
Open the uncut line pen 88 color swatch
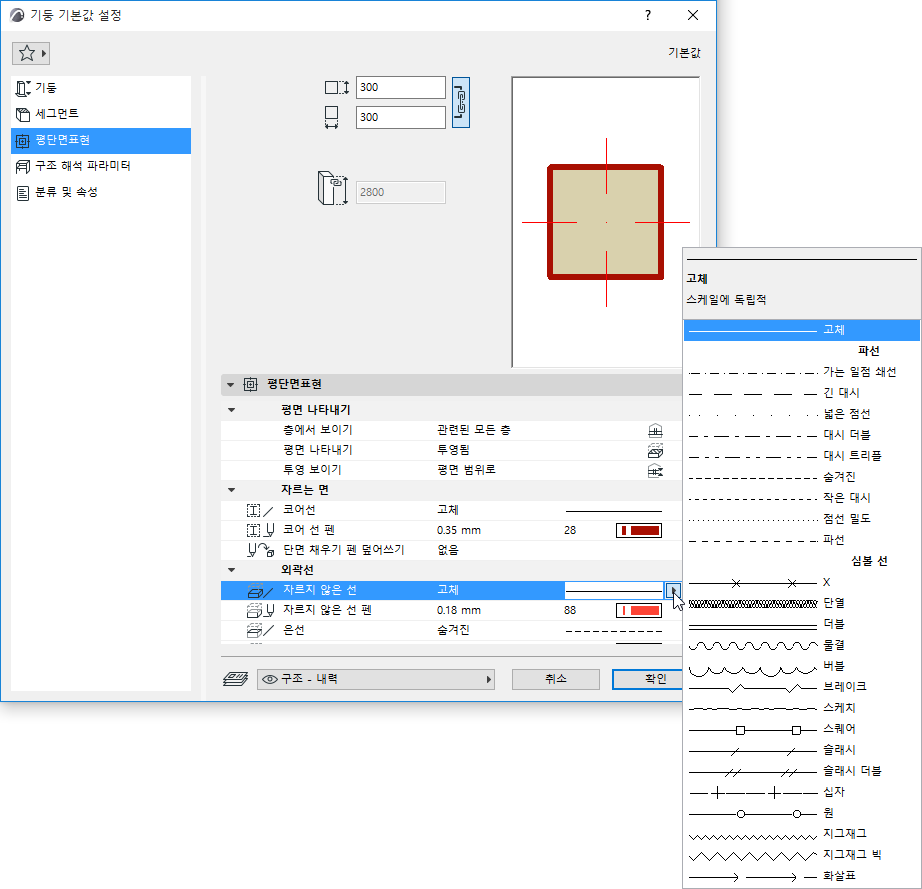coord(639,610)
